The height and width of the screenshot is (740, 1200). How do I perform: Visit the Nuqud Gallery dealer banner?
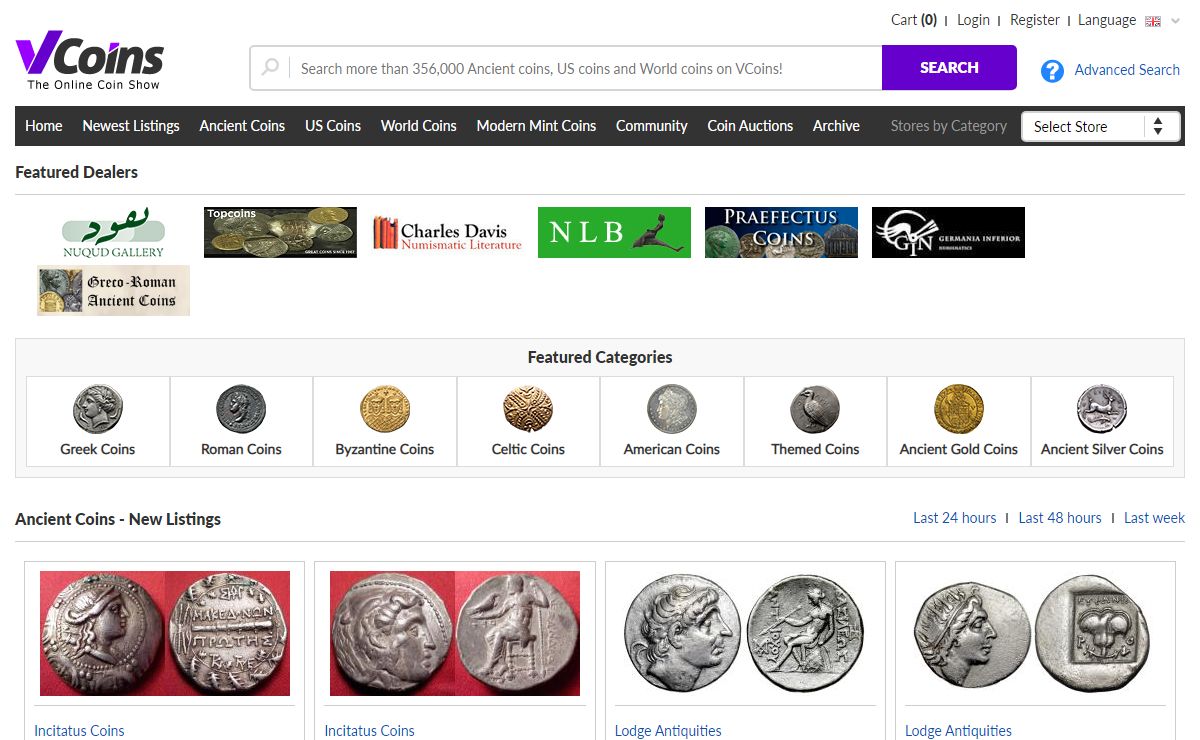(x=113, y=232)
